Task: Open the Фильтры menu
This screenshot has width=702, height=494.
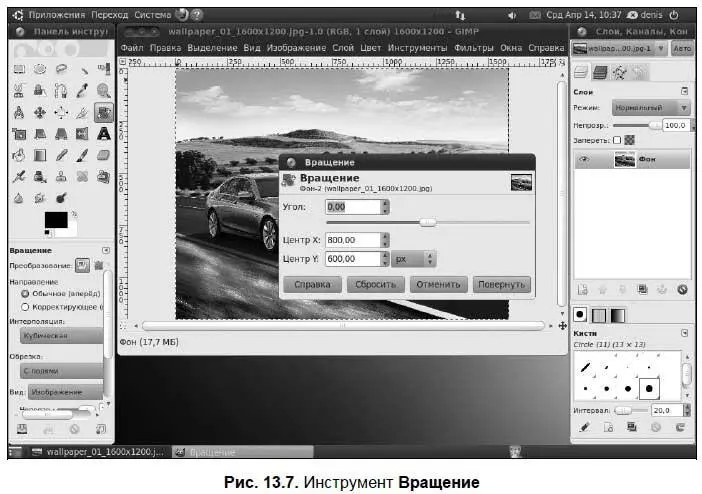Action: tap(474, 48)
